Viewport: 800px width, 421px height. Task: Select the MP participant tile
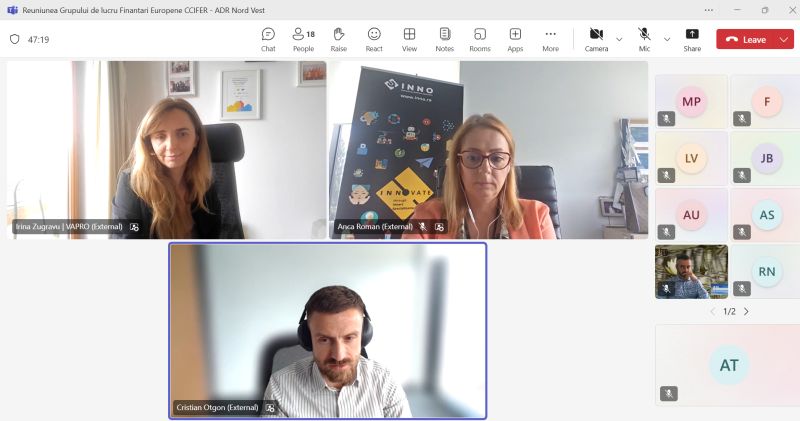tap(691, 101)
